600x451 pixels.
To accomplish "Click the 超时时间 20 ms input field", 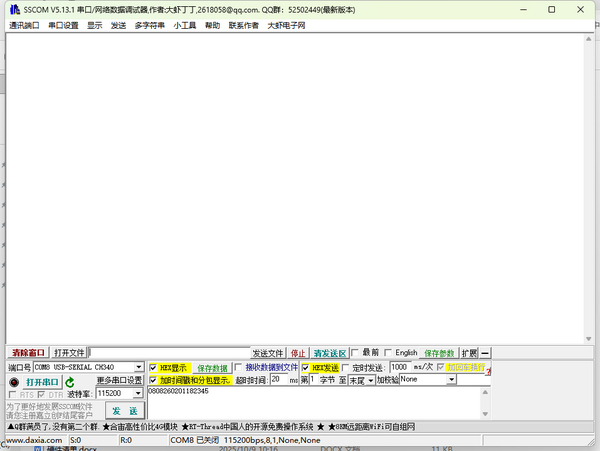I will [x=279, y=379].
